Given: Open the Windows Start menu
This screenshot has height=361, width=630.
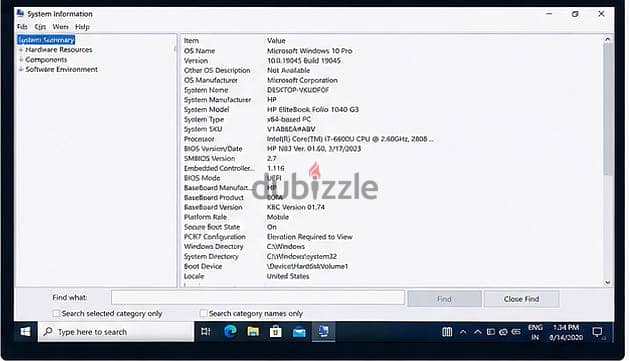Looking at the screenshot, I should pyautogui.click(x=25, y=332).
